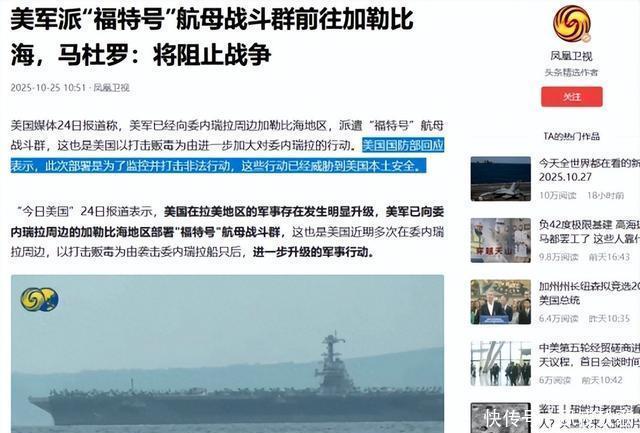
Task: Open the 鉴证 article title in sidebar
Action: (589, 415)
